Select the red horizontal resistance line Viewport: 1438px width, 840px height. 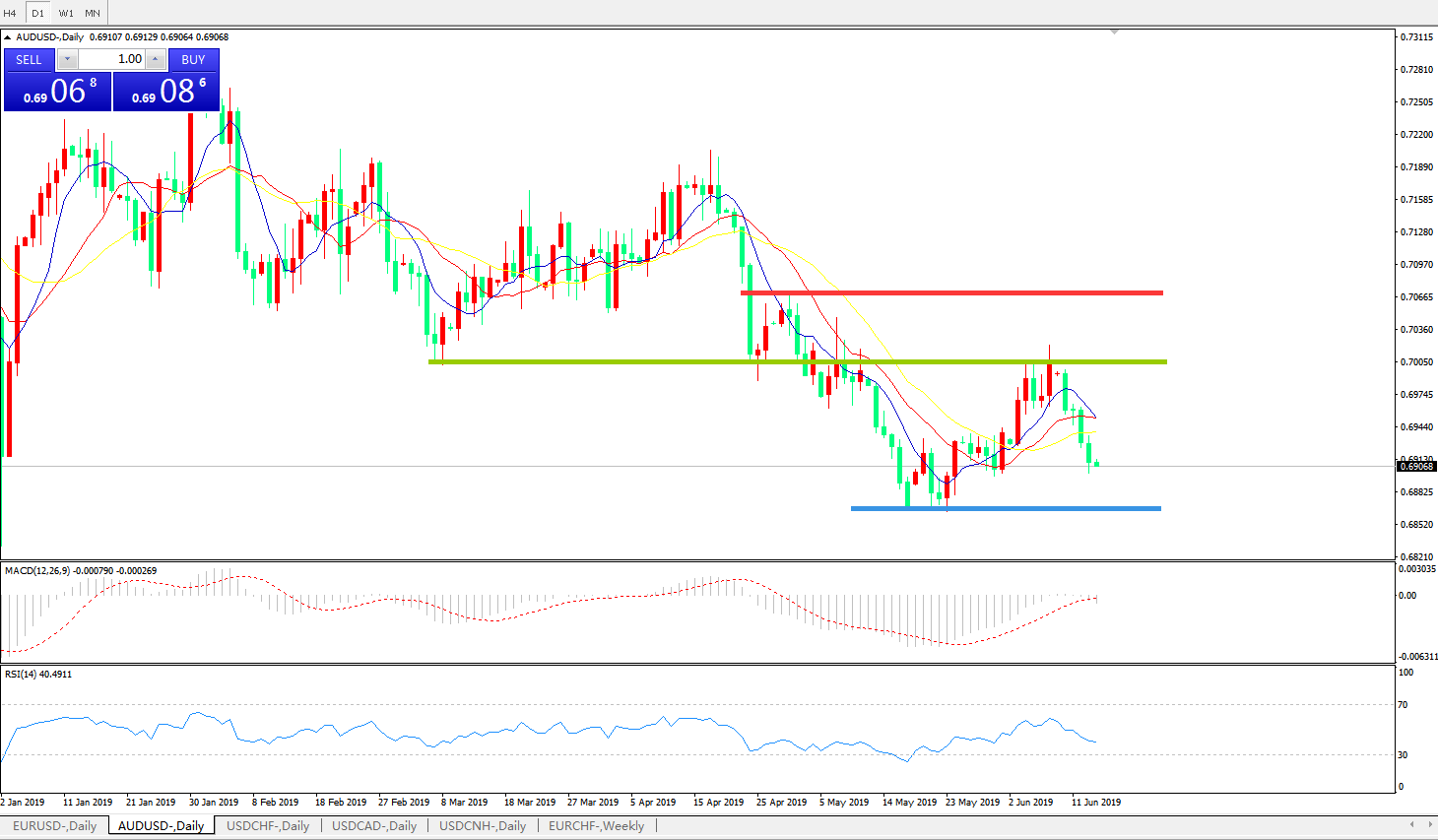(x=950, y=292)
